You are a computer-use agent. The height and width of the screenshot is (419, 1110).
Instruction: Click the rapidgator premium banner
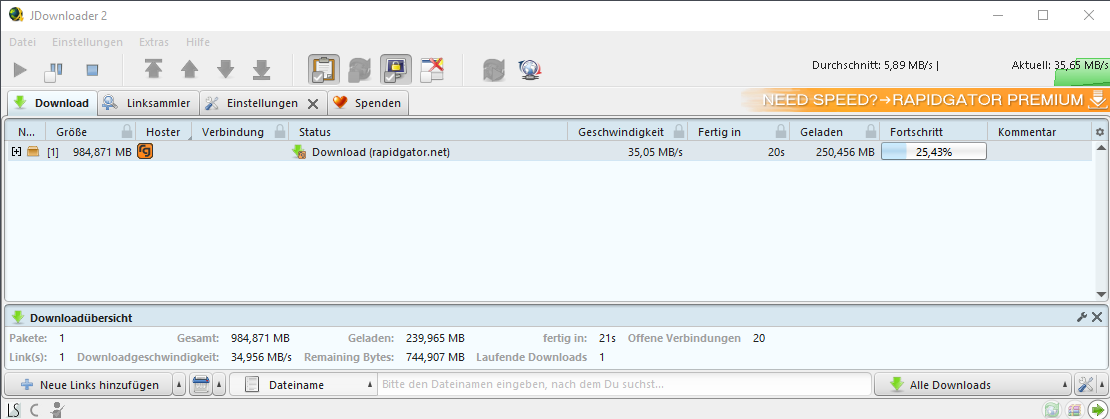click(925, 100)
